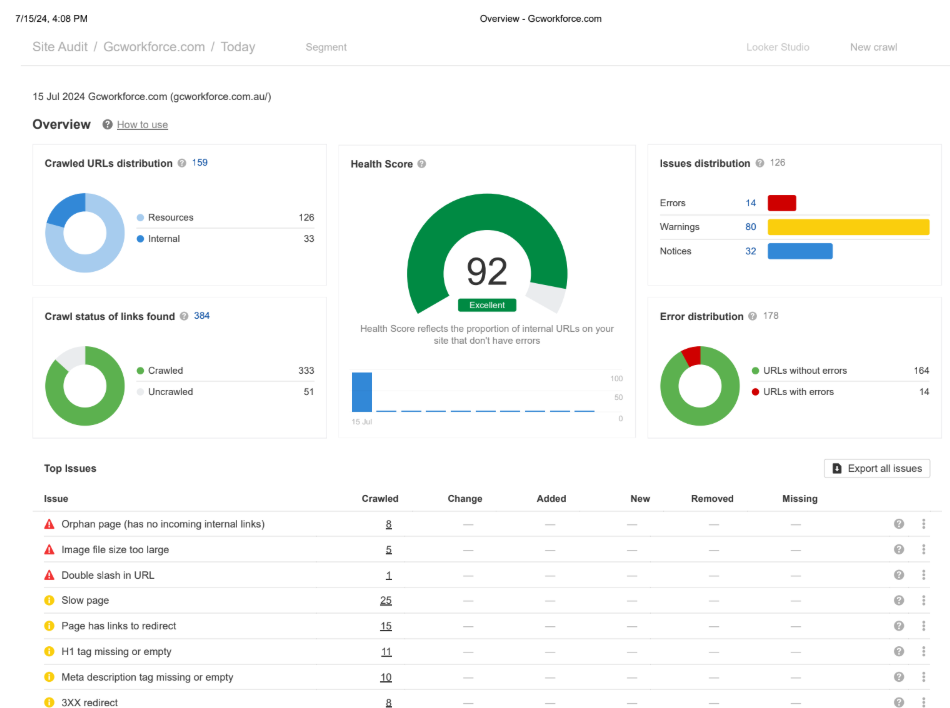Open more options menu for H1 tag missing row
Image resolution: width=950 pixels, height=708 pixels.
924,651
